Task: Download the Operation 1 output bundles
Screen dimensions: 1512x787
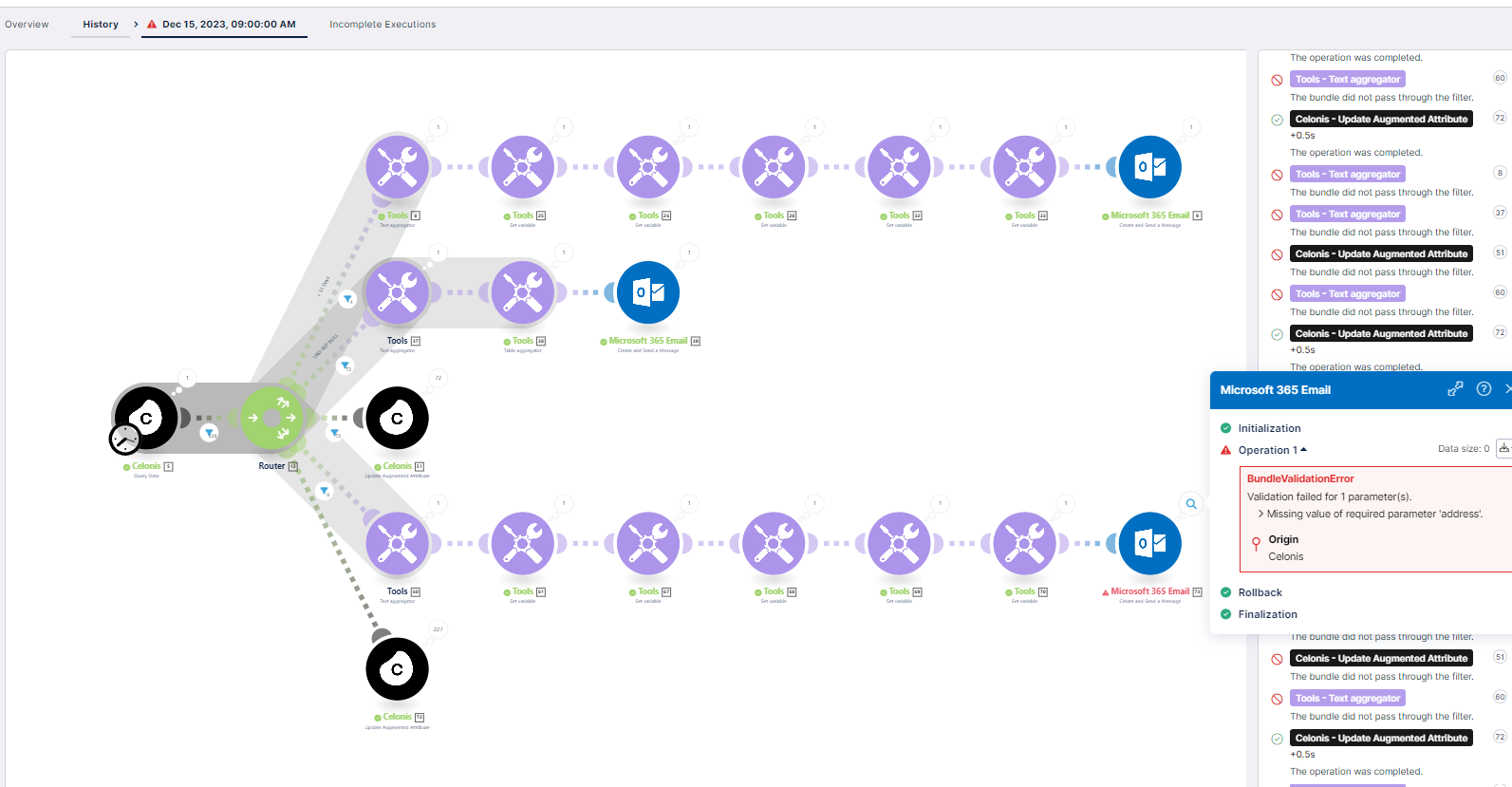Action: coord(1503,448)
